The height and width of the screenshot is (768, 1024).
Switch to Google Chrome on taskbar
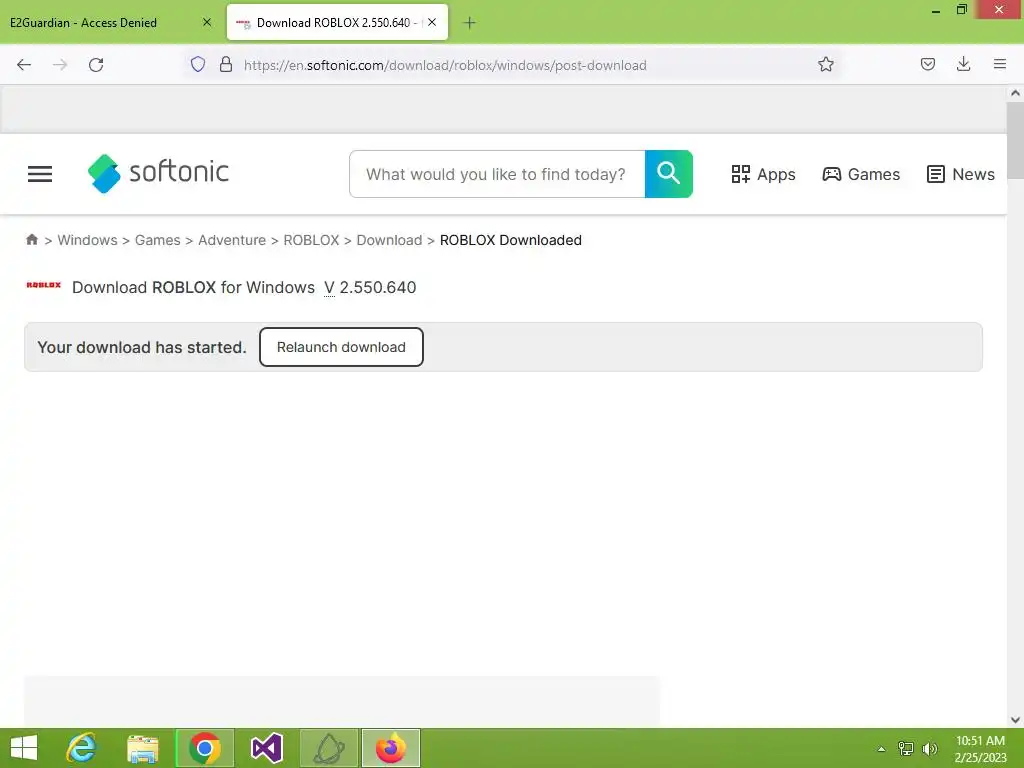click(x=204, y=748)
